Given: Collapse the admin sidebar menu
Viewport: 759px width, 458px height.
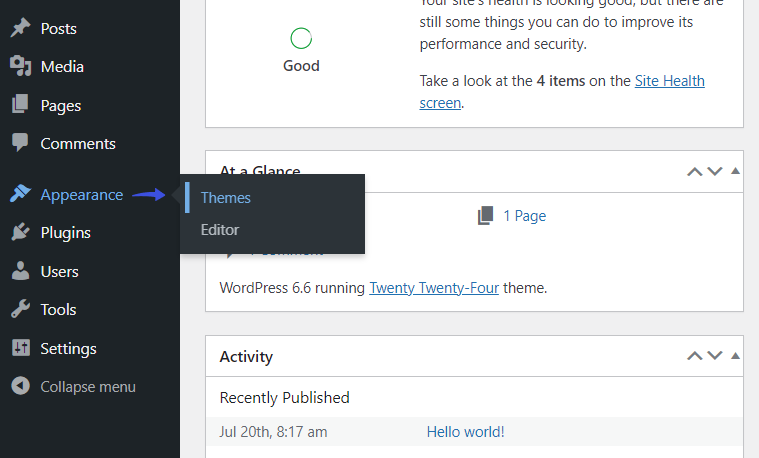Looking at the screenshot, I should 90,386.
